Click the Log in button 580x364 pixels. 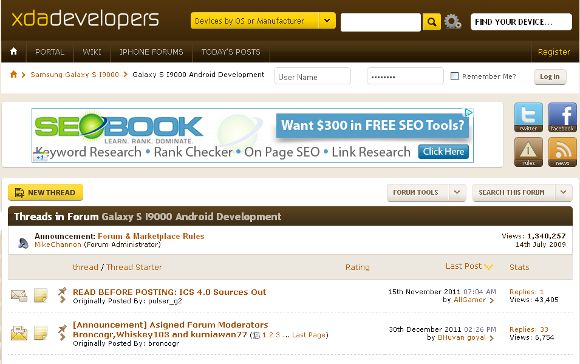pos(550,77)
